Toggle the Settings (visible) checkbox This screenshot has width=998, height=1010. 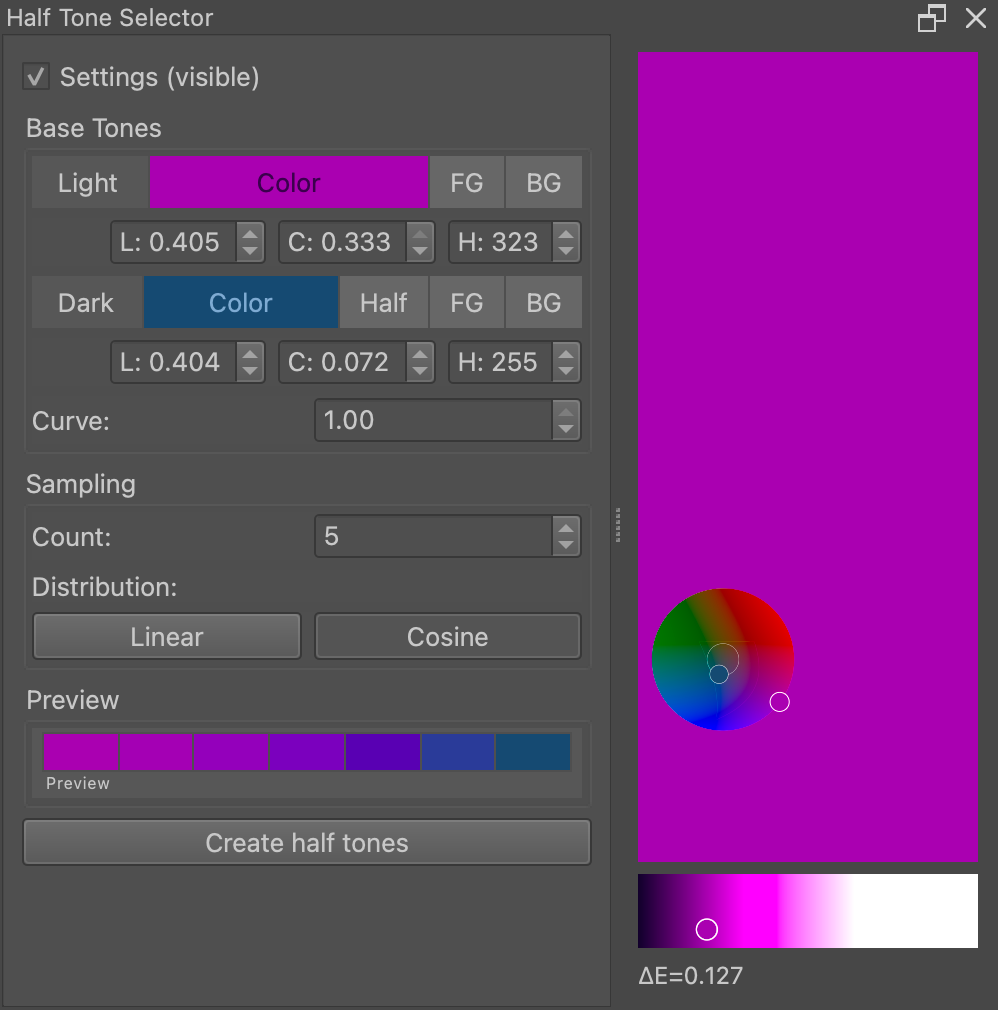[37, 77]
